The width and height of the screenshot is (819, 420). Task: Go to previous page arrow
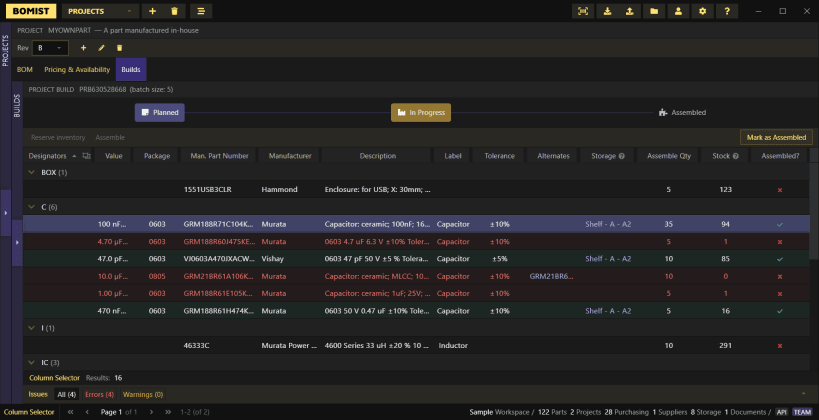[x=87, y=412]
